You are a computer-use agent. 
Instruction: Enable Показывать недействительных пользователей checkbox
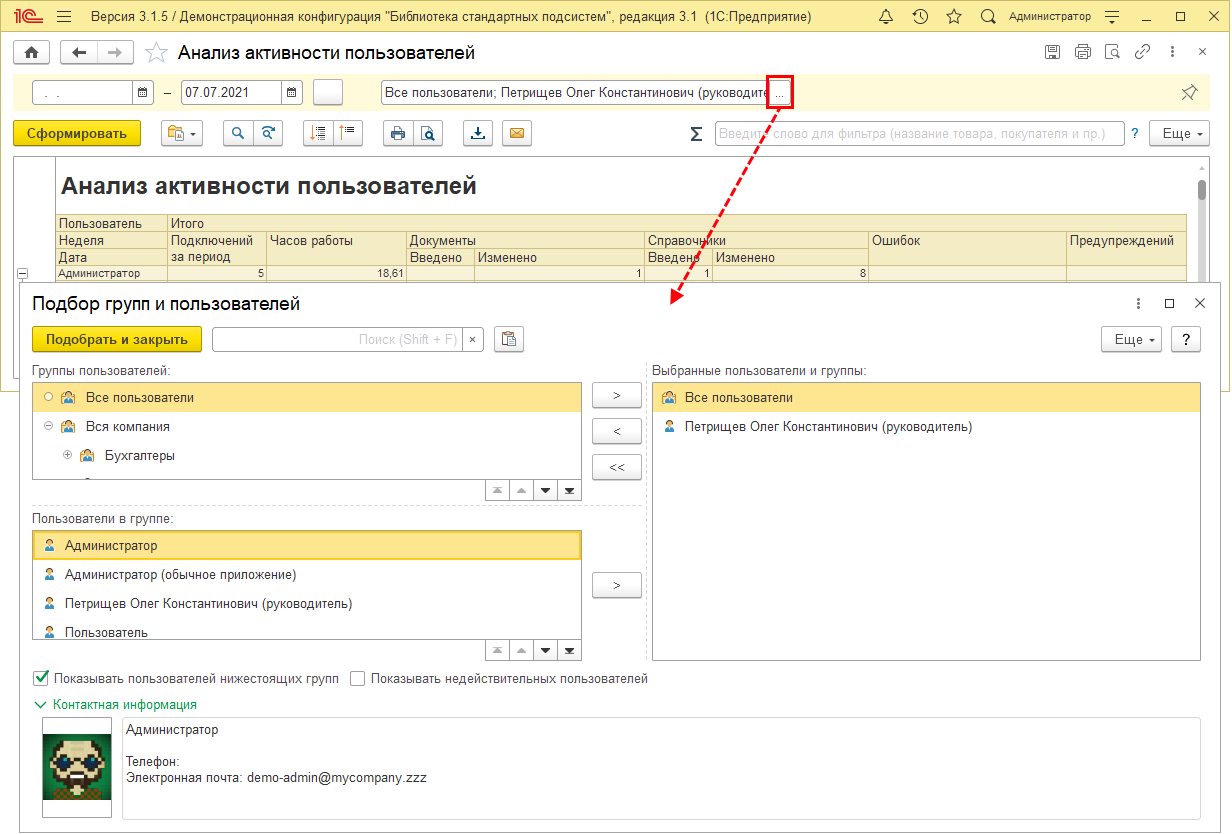[357, 678]
